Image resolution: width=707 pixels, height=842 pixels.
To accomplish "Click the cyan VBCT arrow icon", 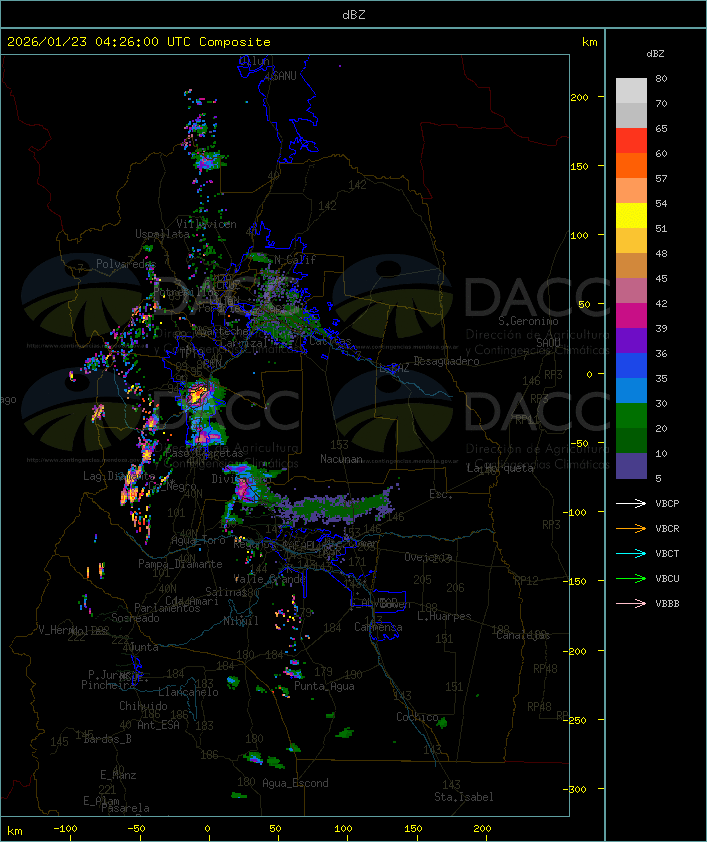I will coord(632,553).
